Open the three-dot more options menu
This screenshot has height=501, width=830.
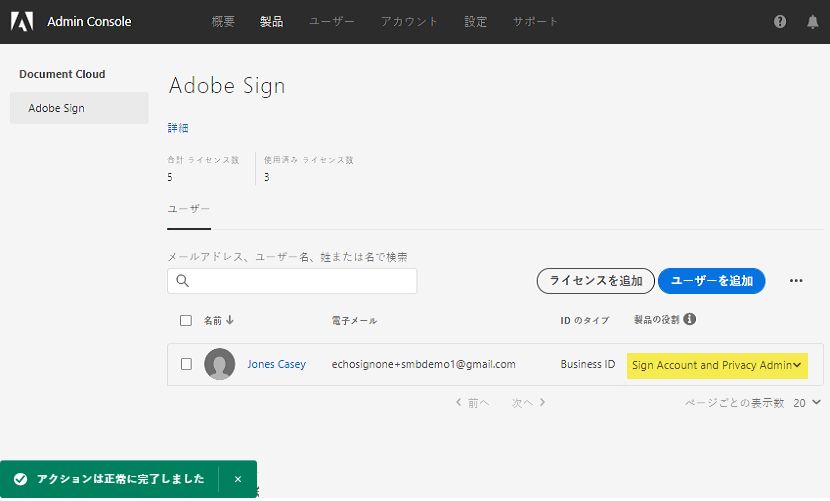[x=796, y=281]
